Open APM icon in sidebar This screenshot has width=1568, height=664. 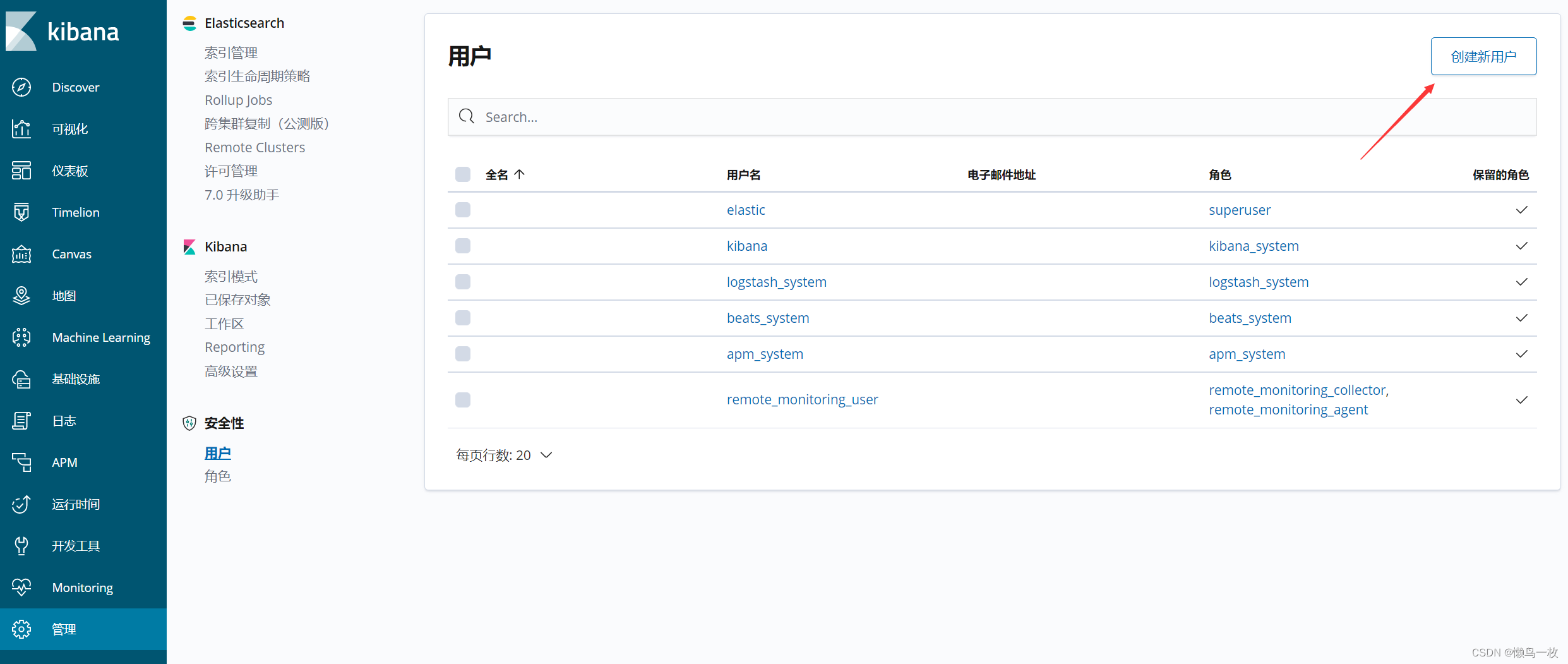coord(21,462)
